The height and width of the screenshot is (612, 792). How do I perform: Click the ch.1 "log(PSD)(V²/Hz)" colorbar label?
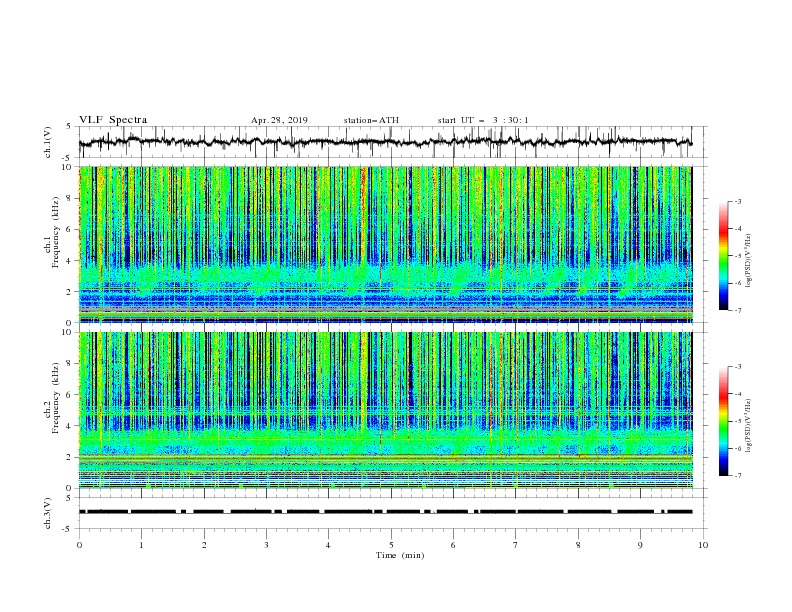[x=749, y=261]
